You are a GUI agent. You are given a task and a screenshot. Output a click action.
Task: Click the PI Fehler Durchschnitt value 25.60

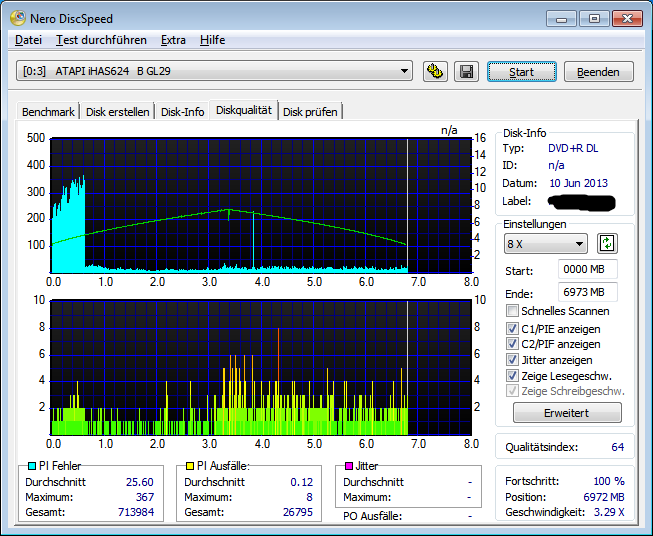[140, 482]
